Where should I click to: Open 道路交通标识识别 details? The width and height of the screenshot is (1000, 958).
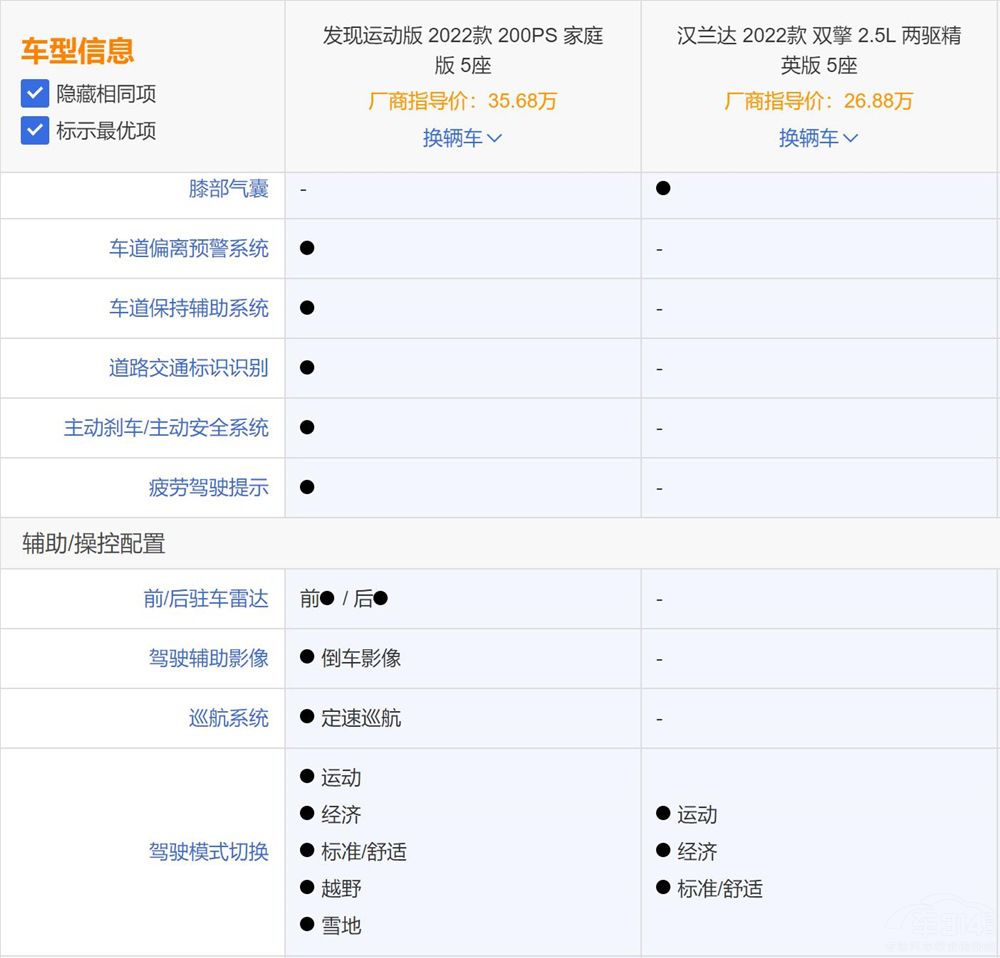(x=188, y=368)
